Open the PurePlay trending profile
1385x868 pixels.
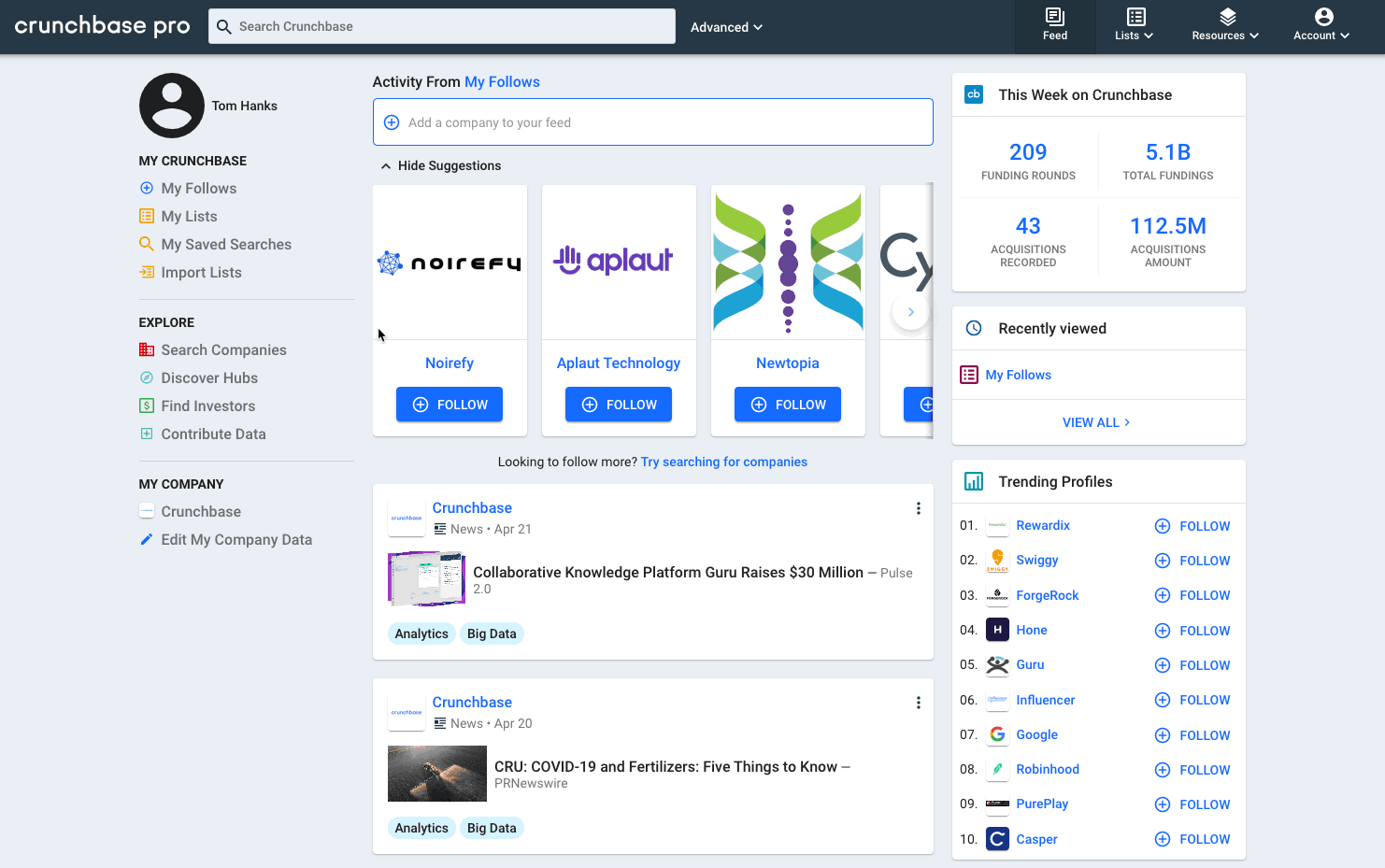click(x=1042, y=804)
